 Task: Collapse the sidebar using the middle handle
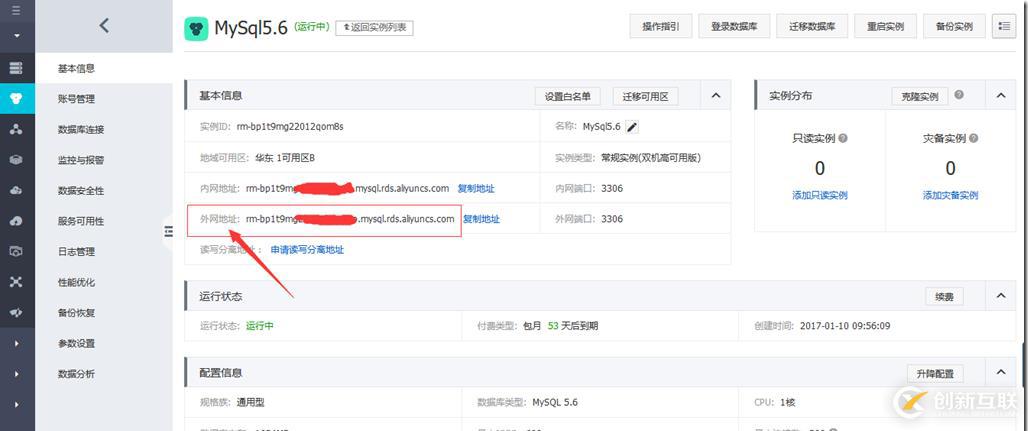point(168,231)
